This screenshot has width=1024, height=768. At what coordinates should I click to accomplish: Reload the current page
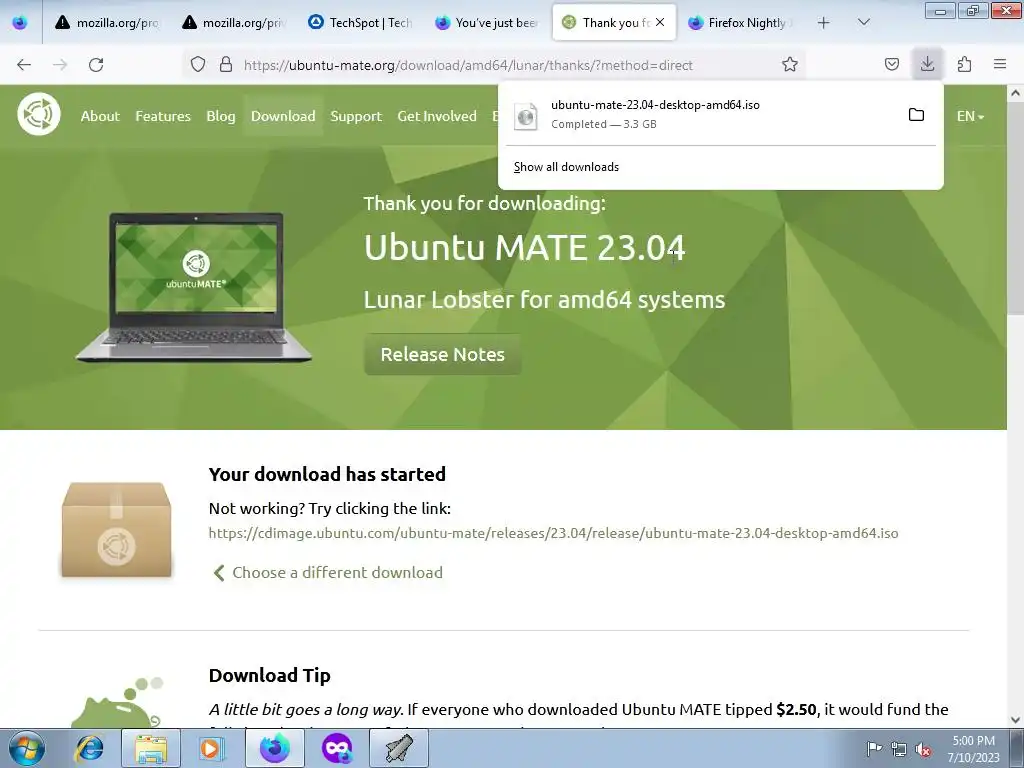96,65
